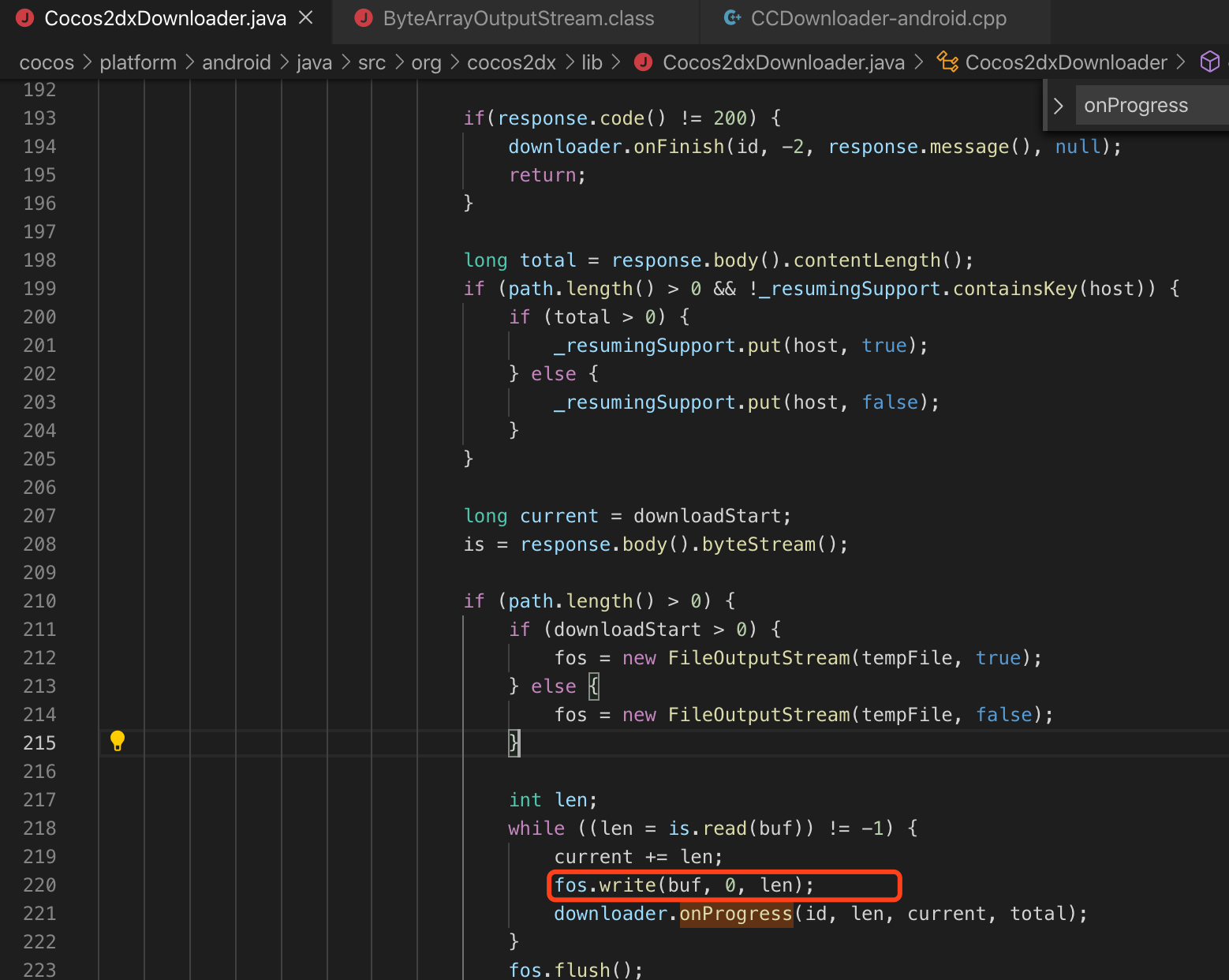Open the org breadcrumb folder
Image resolution: width=1229 pixels, height=980 pixels.
coord(426,63)
